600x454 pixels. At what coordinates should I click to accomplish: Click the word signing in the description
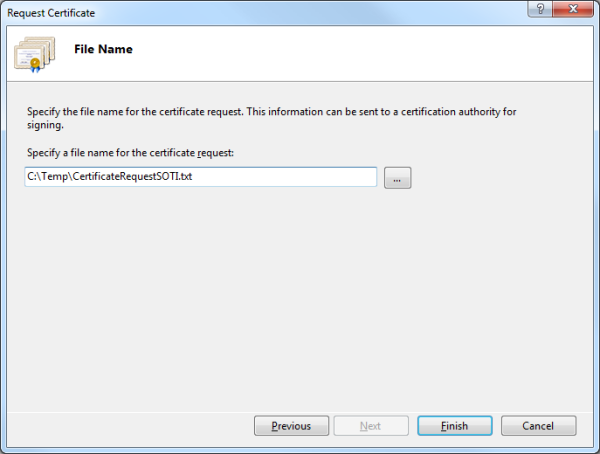pyautogui.click(x=44, y=126)
